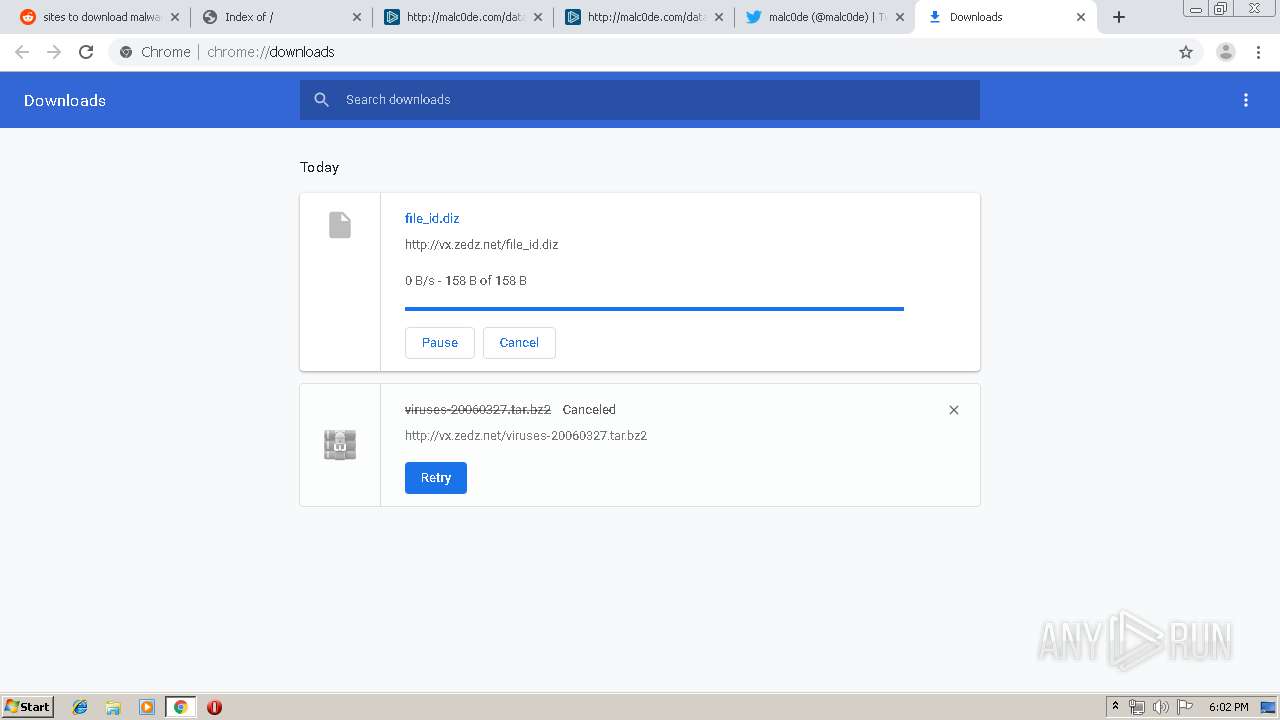Click the 'Downloads' page title

65,100
